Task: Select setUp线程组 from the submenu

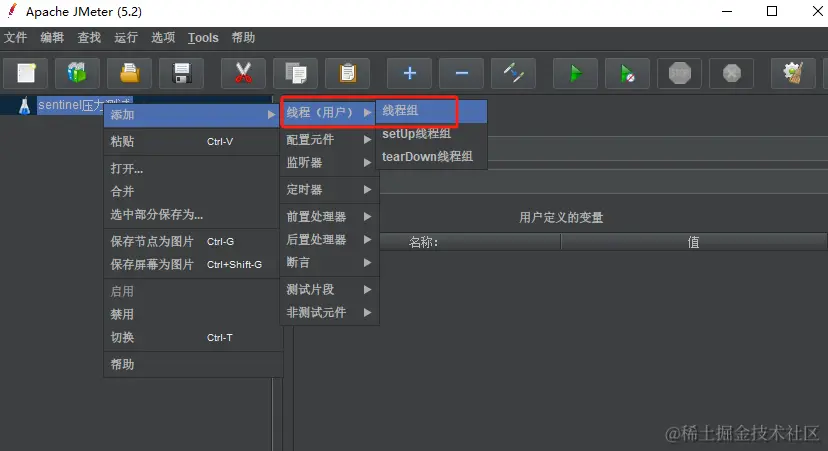Action: tap(431, 134)
